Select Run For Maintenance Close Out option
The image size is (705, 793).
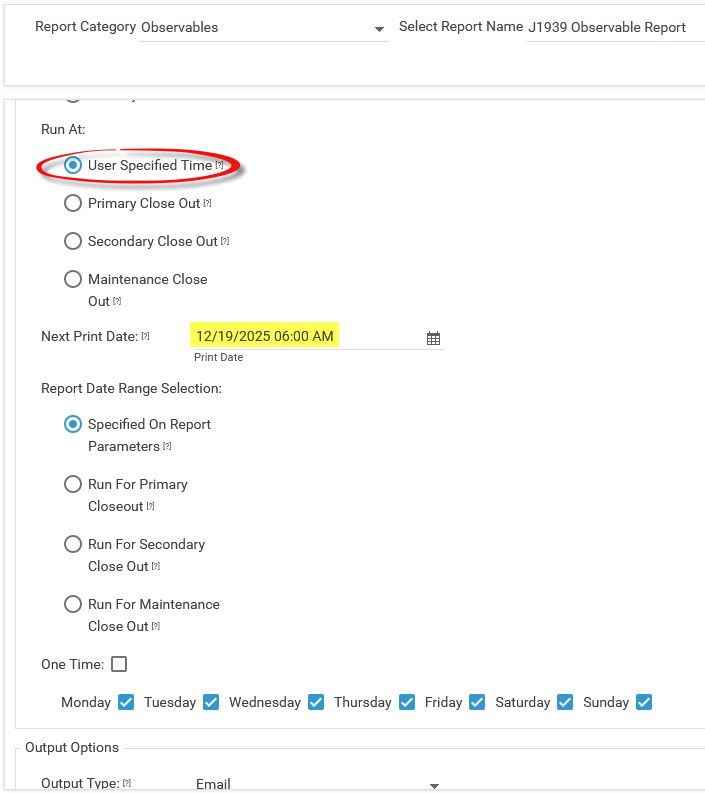pos(73,604)
